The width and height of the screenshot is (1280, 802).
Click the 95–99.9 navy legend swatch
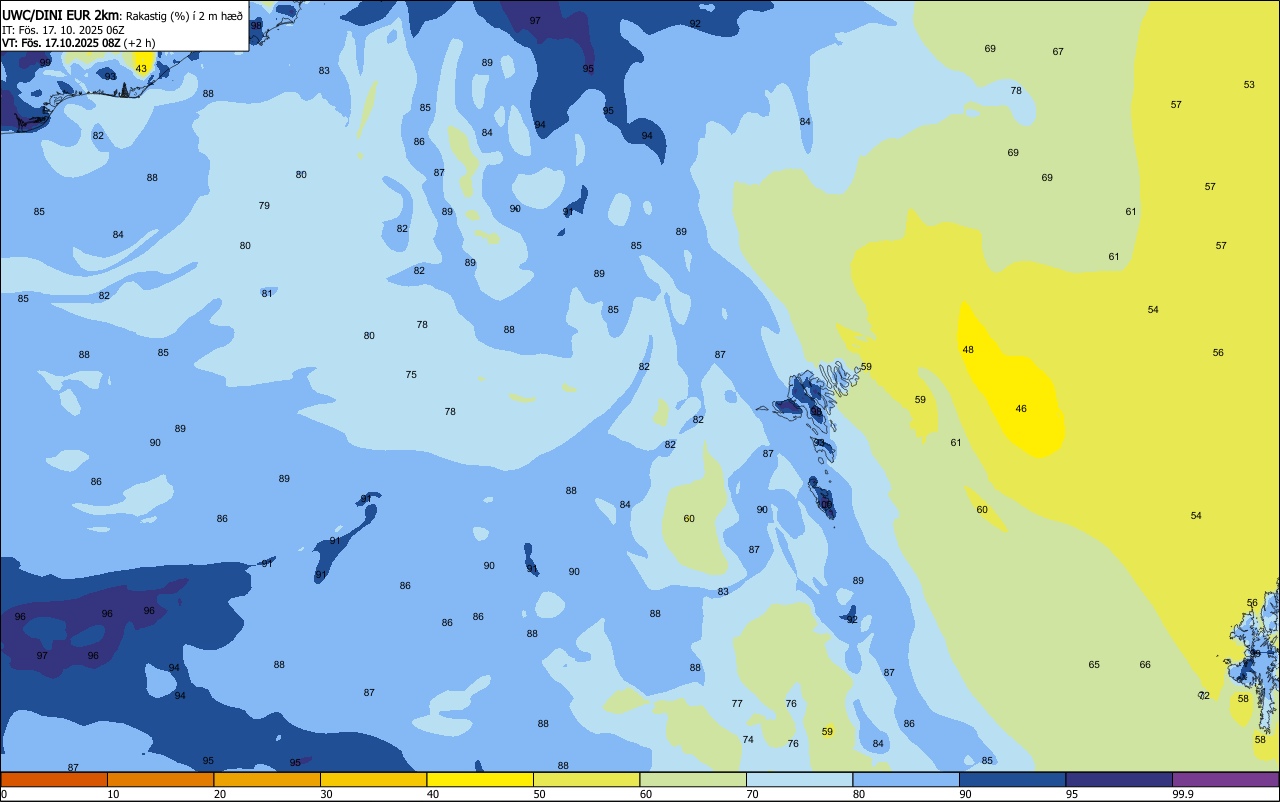pyautogui.click(x=1119, y=779)
